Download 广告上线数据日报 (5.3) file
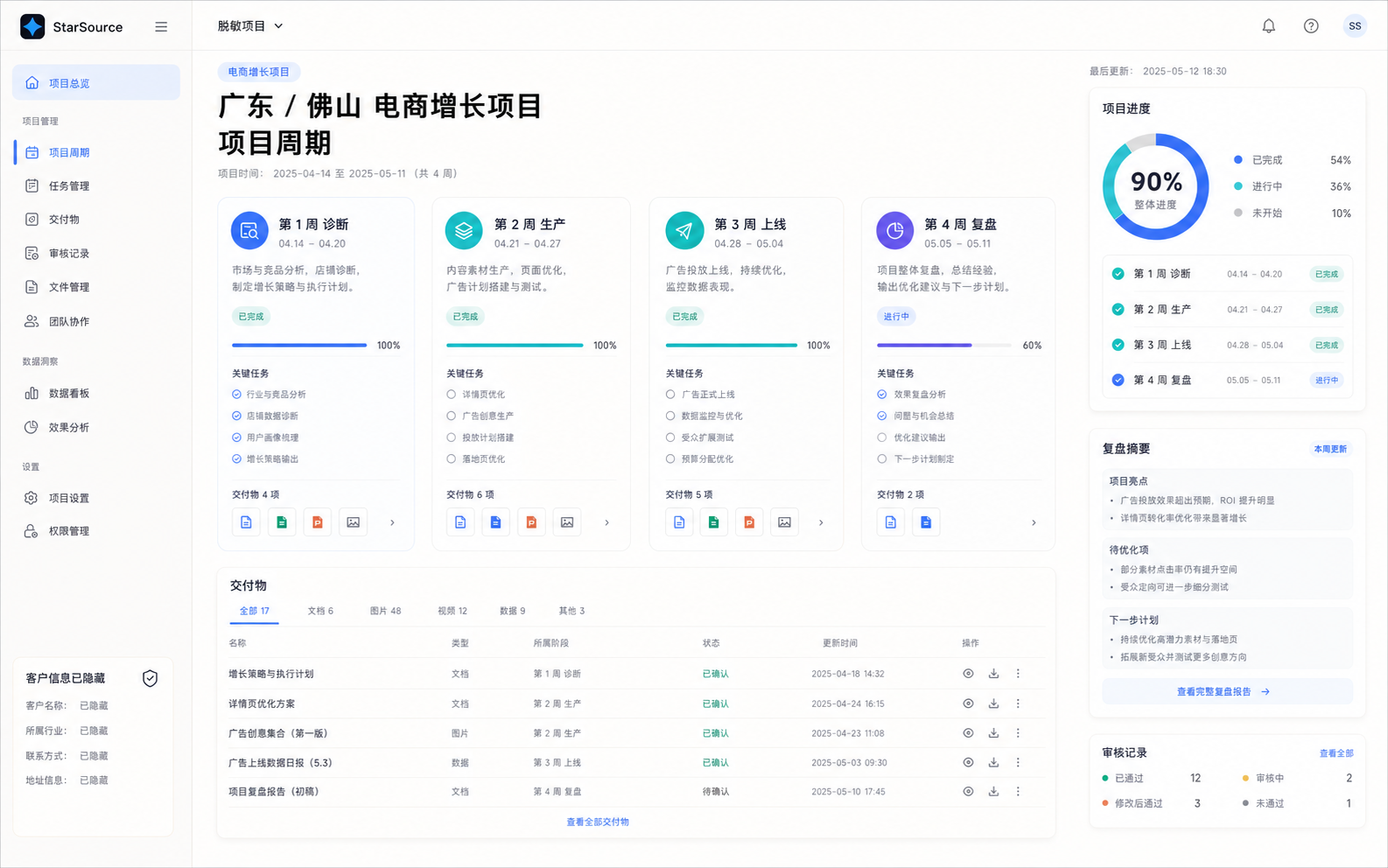 [x=993, y=763]
